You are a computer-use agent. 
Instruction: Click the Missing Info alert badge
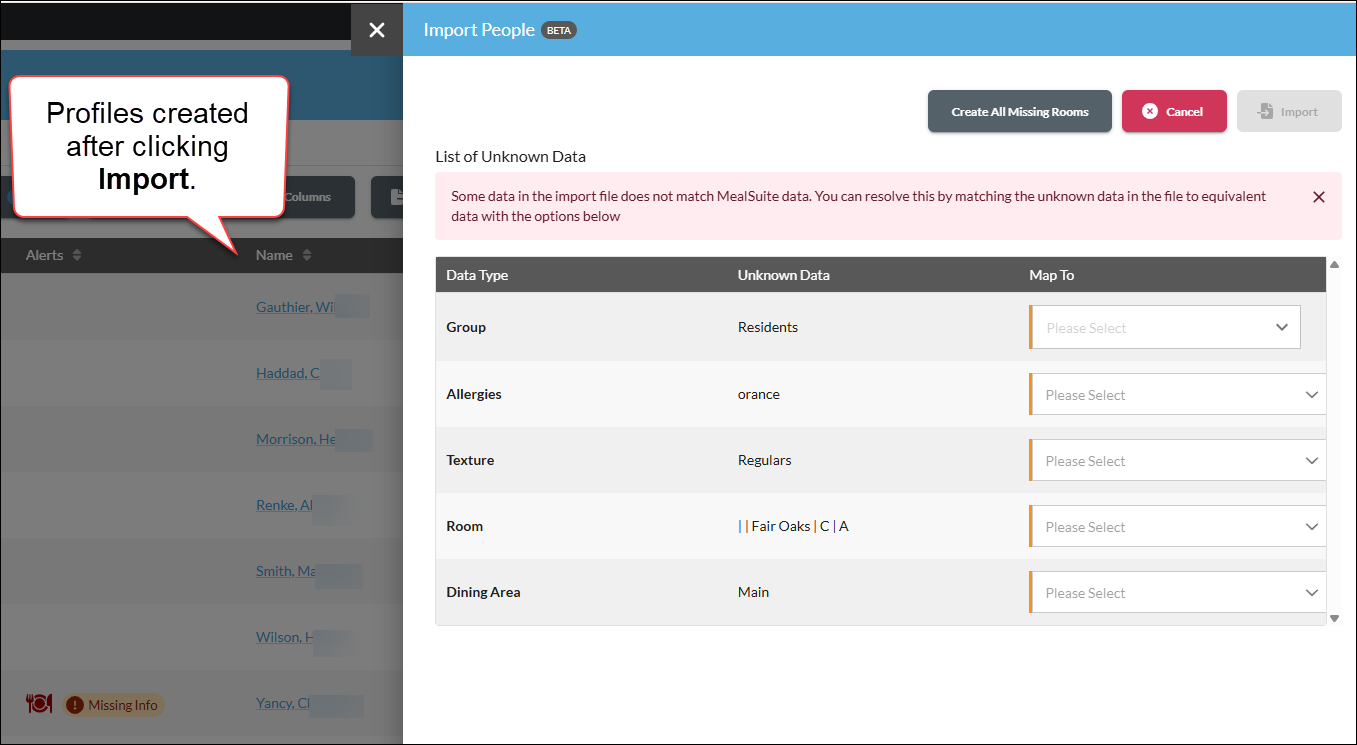tap(113, 705)
